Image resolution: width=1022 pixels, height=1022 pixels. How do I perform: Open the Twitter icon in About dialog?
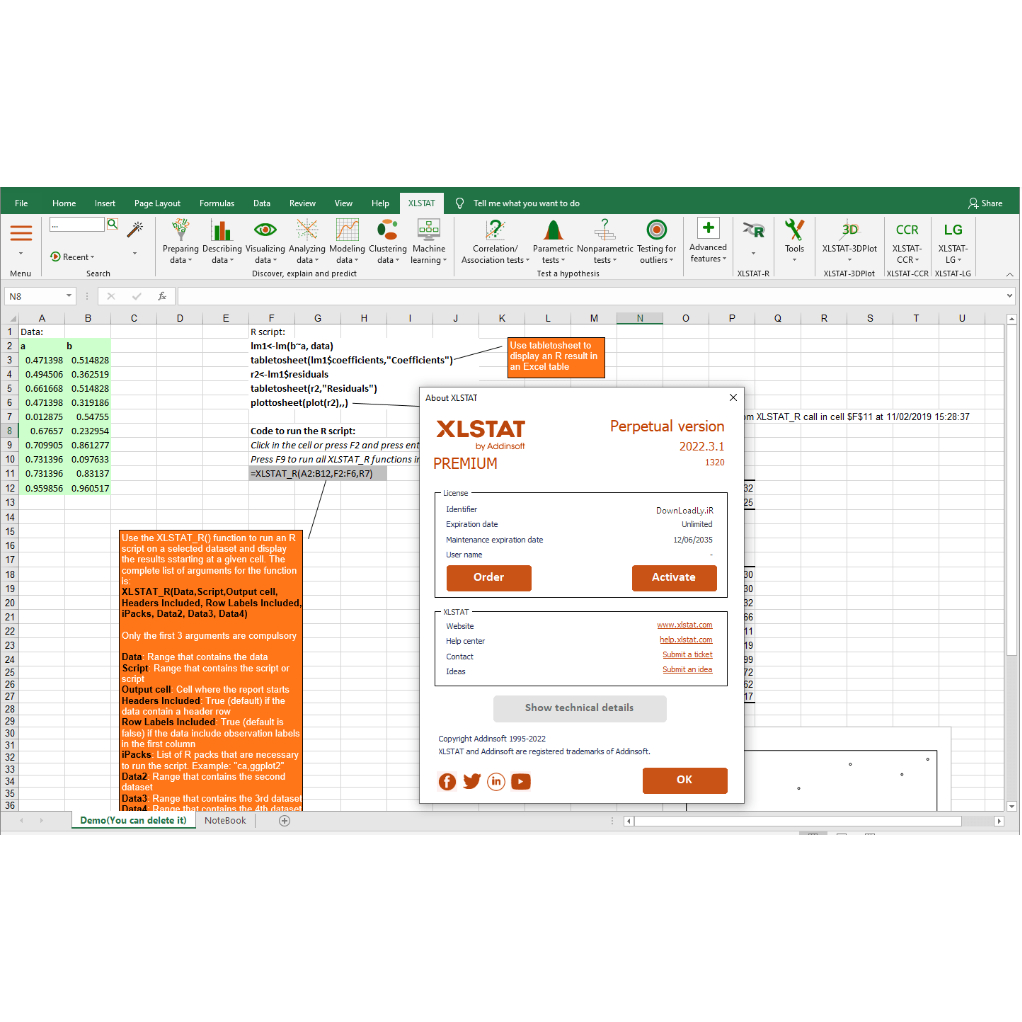tap(472, 781)
